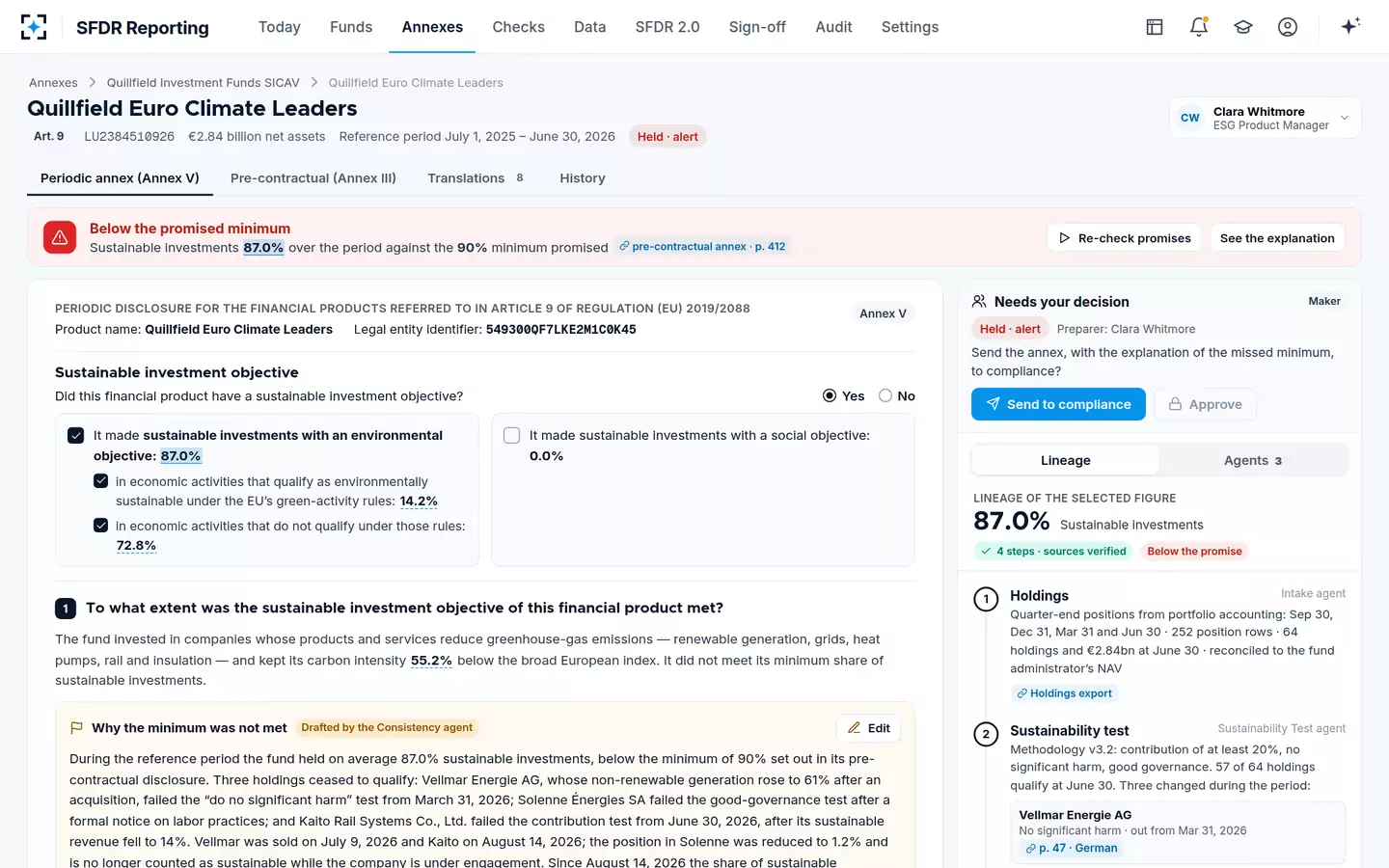Click the Approve button
The image size is (1389, 868).
click(1206, 404)
